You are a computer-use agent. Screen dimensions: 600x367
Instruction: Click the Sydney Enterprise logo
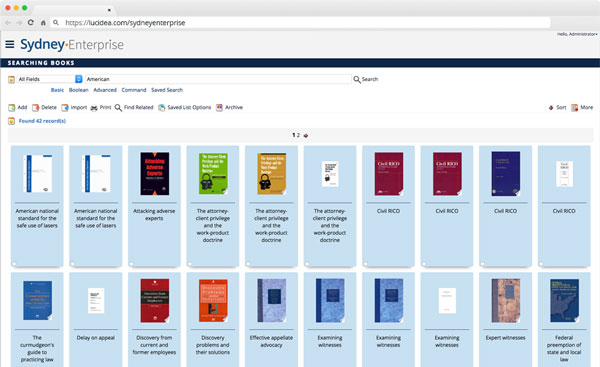[x=72, y=44]
